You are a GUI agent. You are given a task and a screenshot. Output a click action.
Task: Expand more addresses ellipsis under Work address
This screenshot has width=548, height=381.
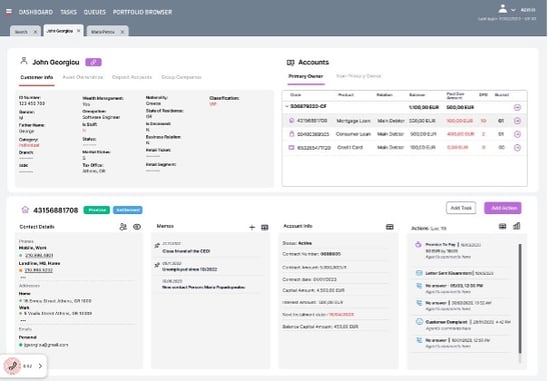23,321
